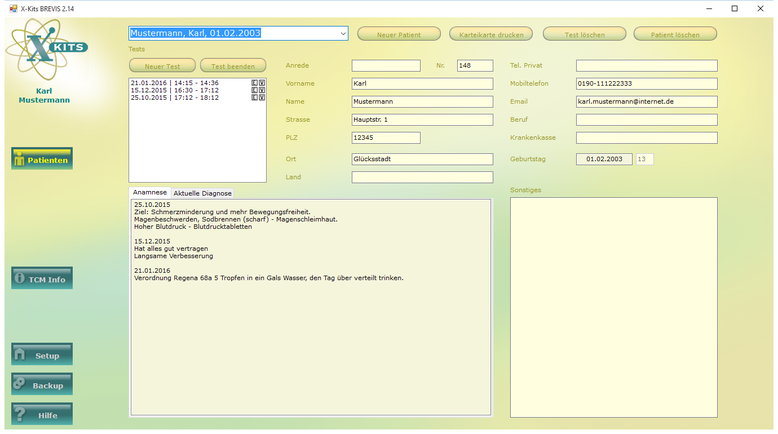Click into the Email input field

[x=646, y=101]
